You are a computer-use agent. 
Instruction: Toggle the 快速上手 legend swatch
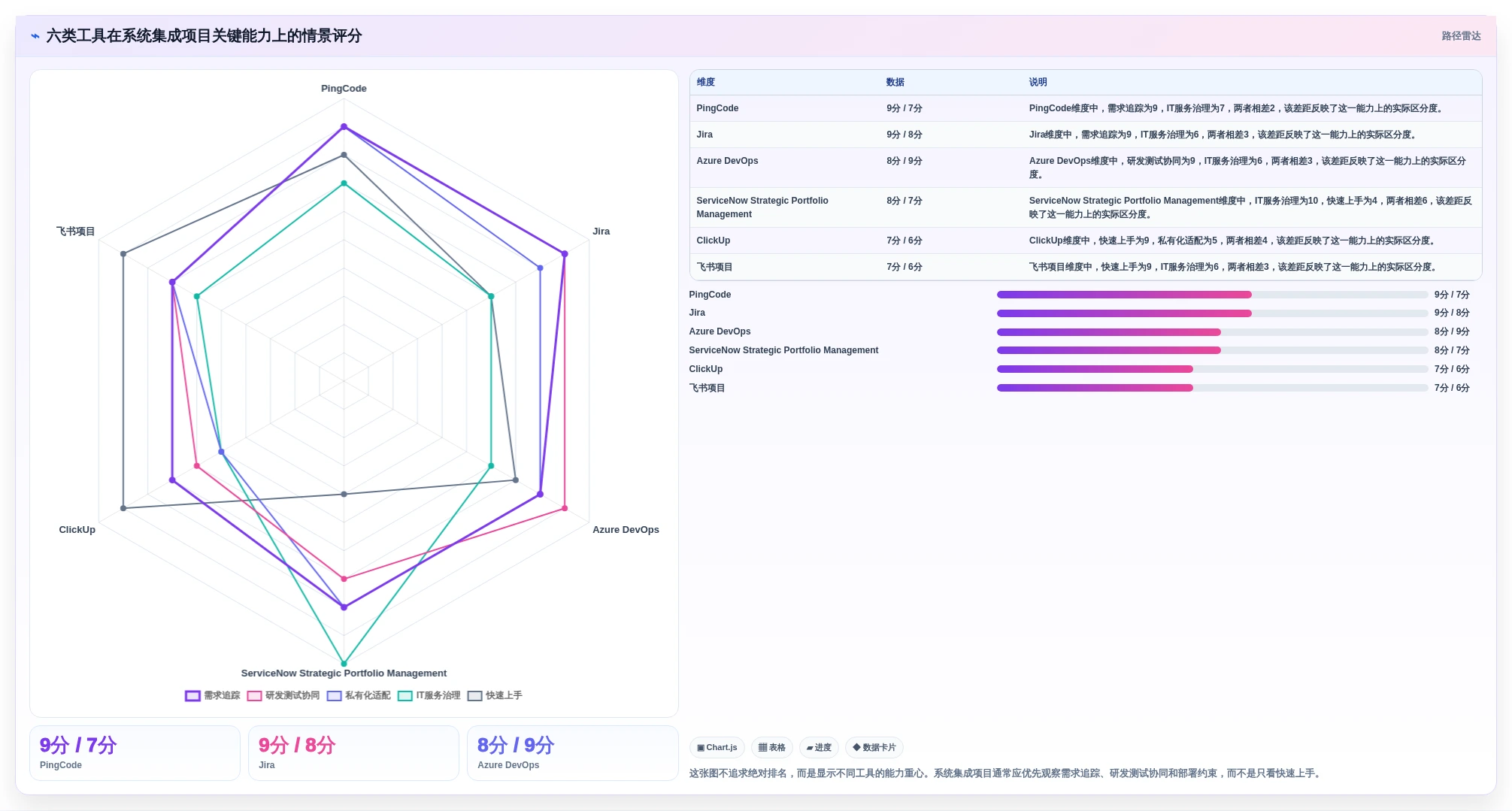[474, 696]
